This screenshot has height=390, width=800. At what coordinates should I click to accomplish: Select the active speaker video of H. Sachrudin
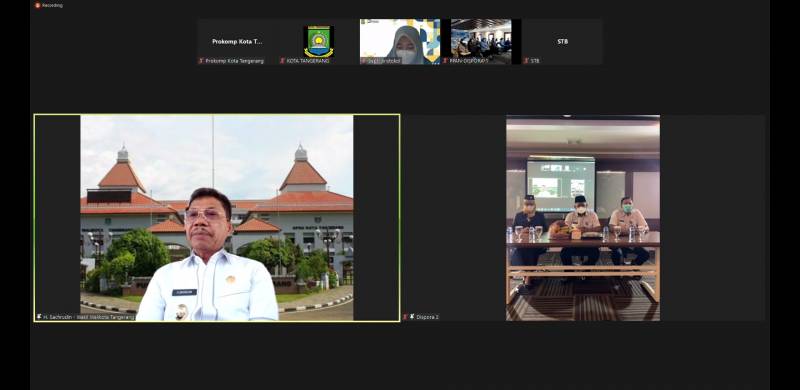click(217, 218)
